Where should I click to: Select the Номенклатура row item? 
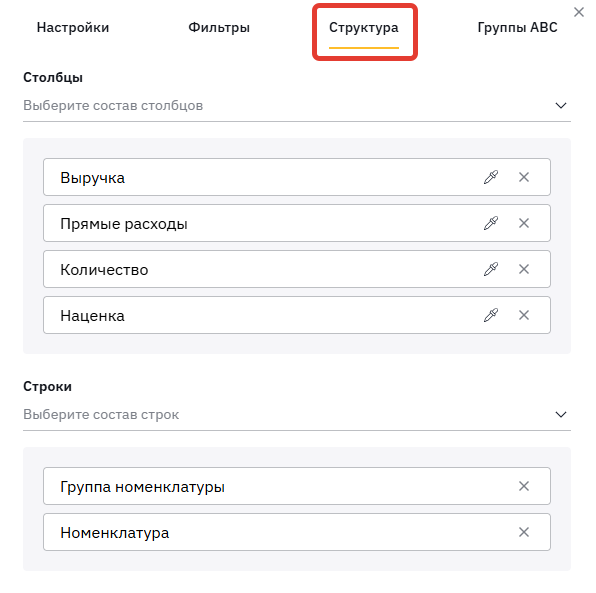(297, 532)
